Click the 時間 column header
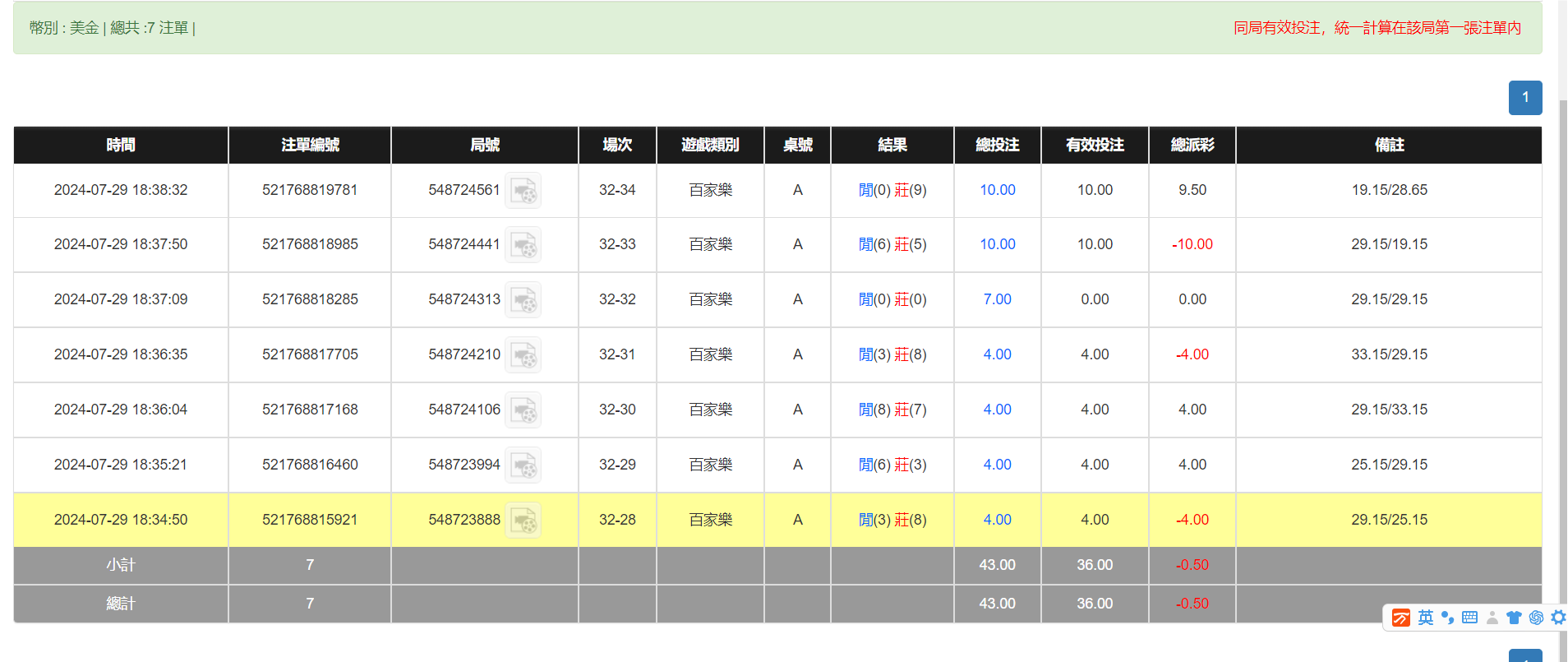The height and width of the screenshot is (662, 1568). pyautogui.click(x=121, y=145)
